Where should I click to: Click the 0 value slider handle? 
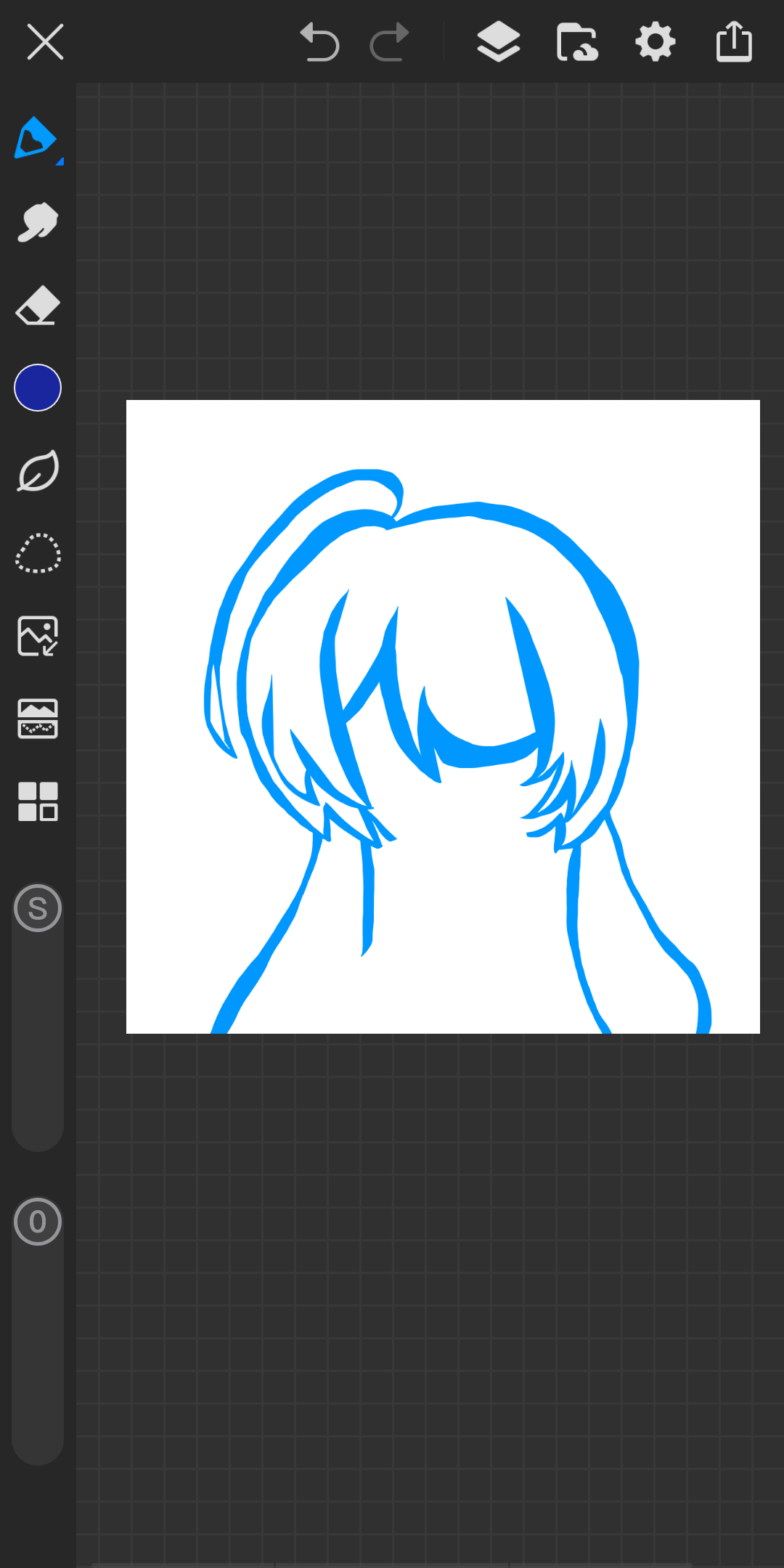pyautogui.click(x=38, y=1222)
